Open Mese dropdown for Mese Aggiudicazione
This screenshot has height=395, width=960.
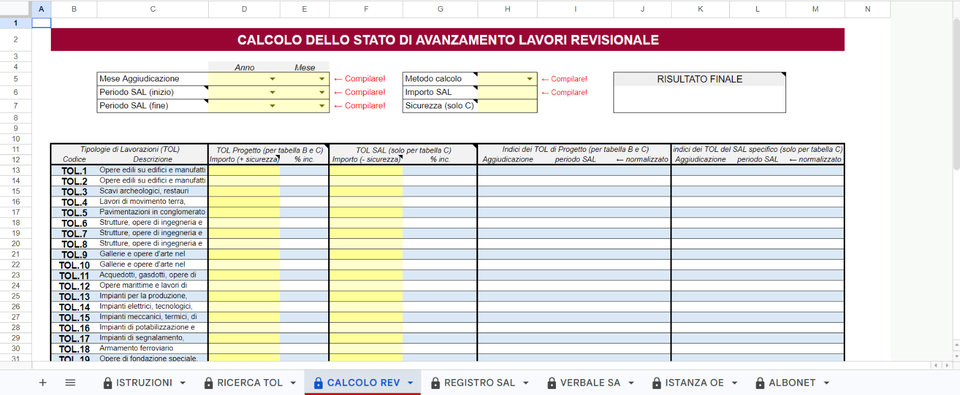322,79
